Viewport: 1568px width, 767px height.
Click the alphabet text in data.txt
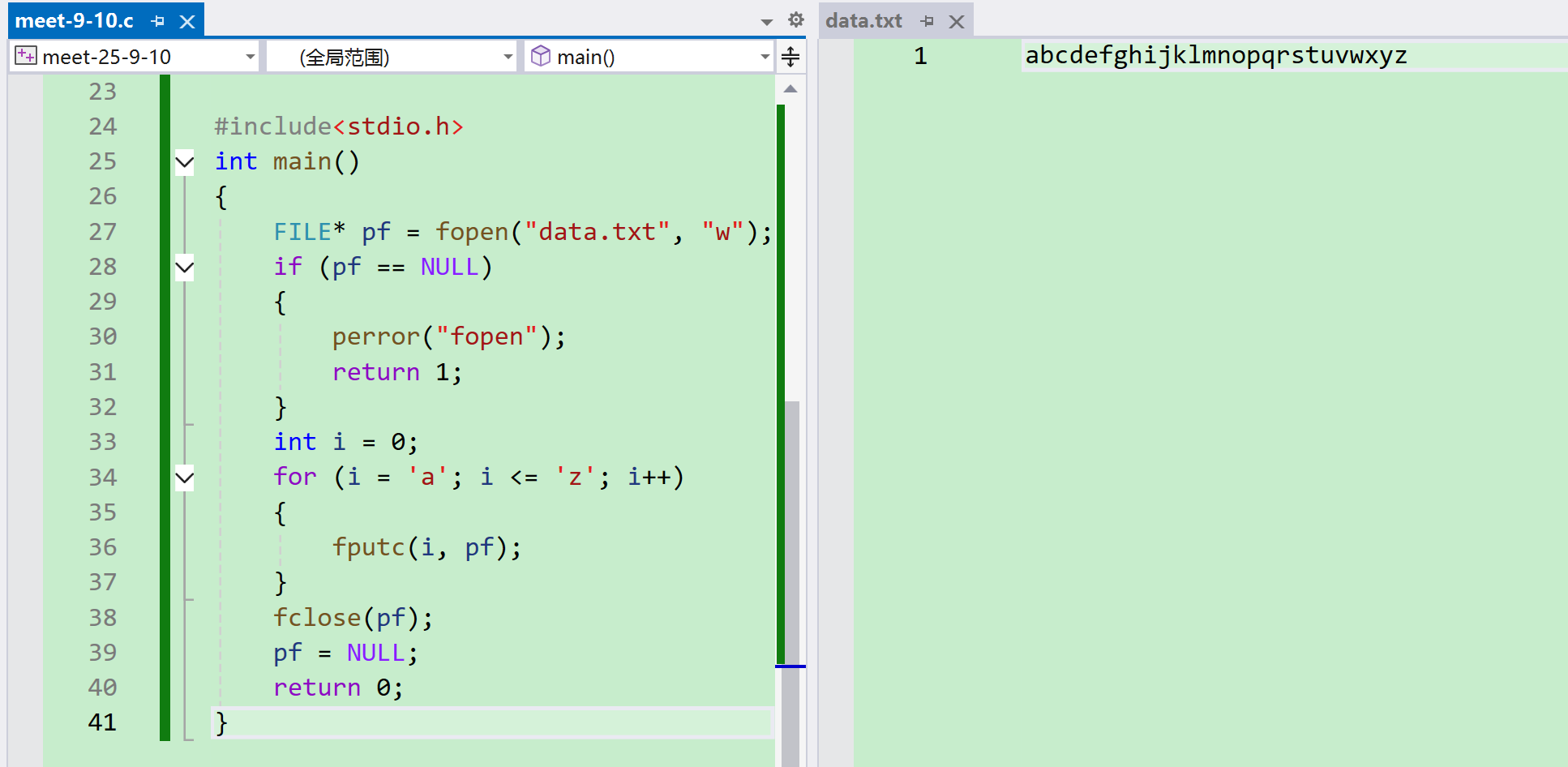pos(1215,55)
